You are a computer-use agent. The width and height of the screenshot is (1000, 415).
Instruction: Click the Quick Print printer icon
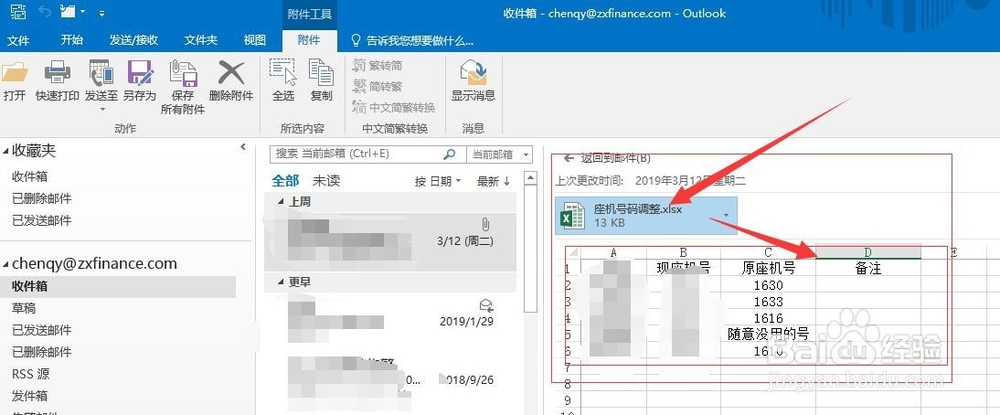click(x=57, y=72)
